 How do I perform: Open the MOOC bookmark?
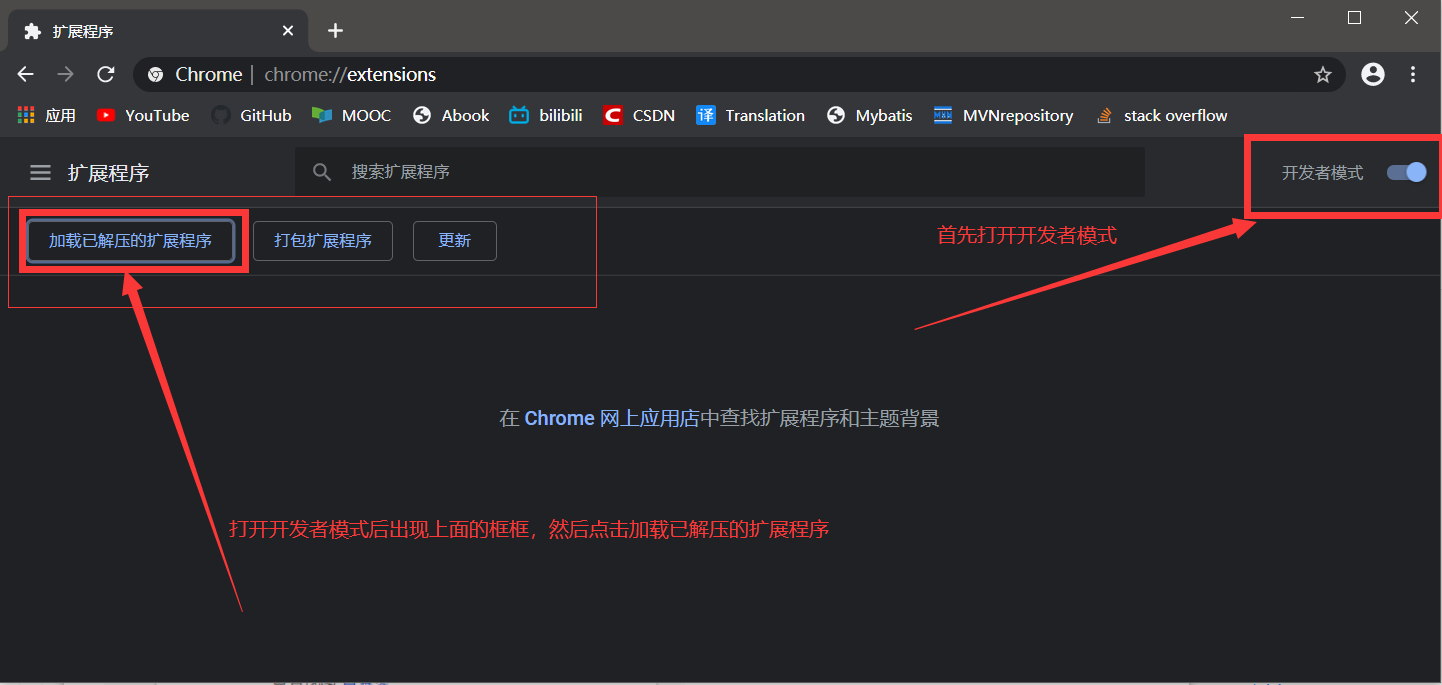351,115
